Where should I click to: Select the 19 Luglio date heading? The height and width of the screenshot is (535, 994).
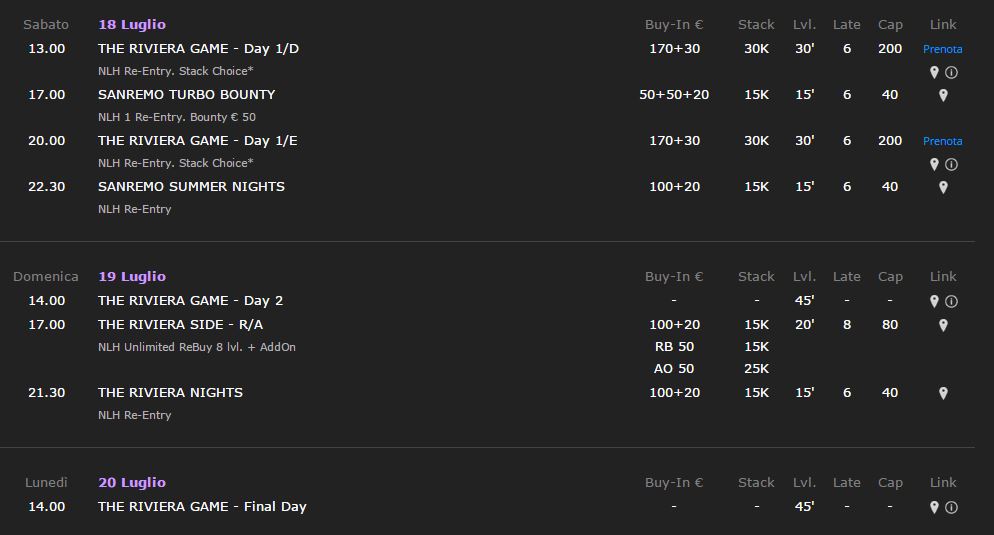132,276
